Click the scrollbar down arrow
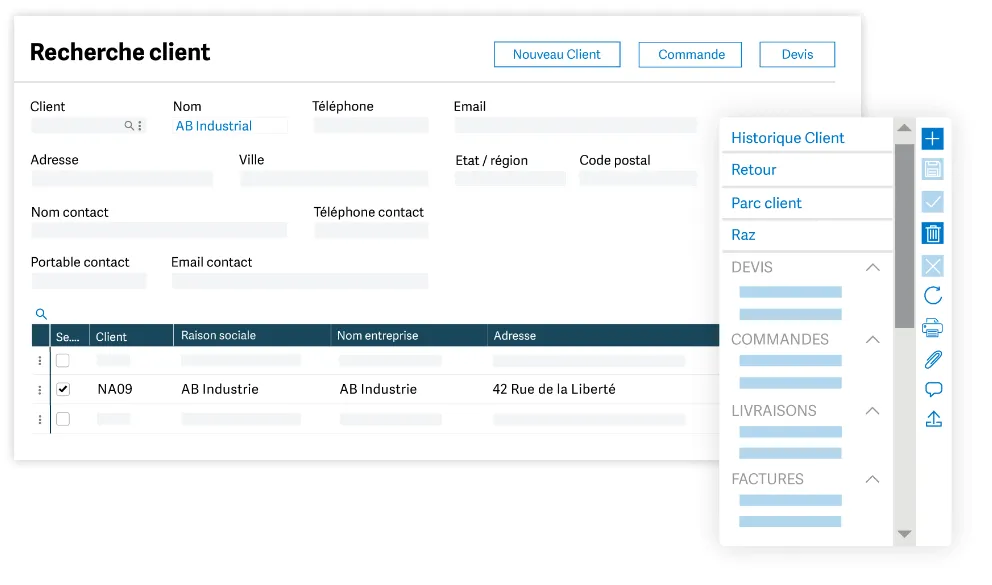 click(x=905, y=534)
